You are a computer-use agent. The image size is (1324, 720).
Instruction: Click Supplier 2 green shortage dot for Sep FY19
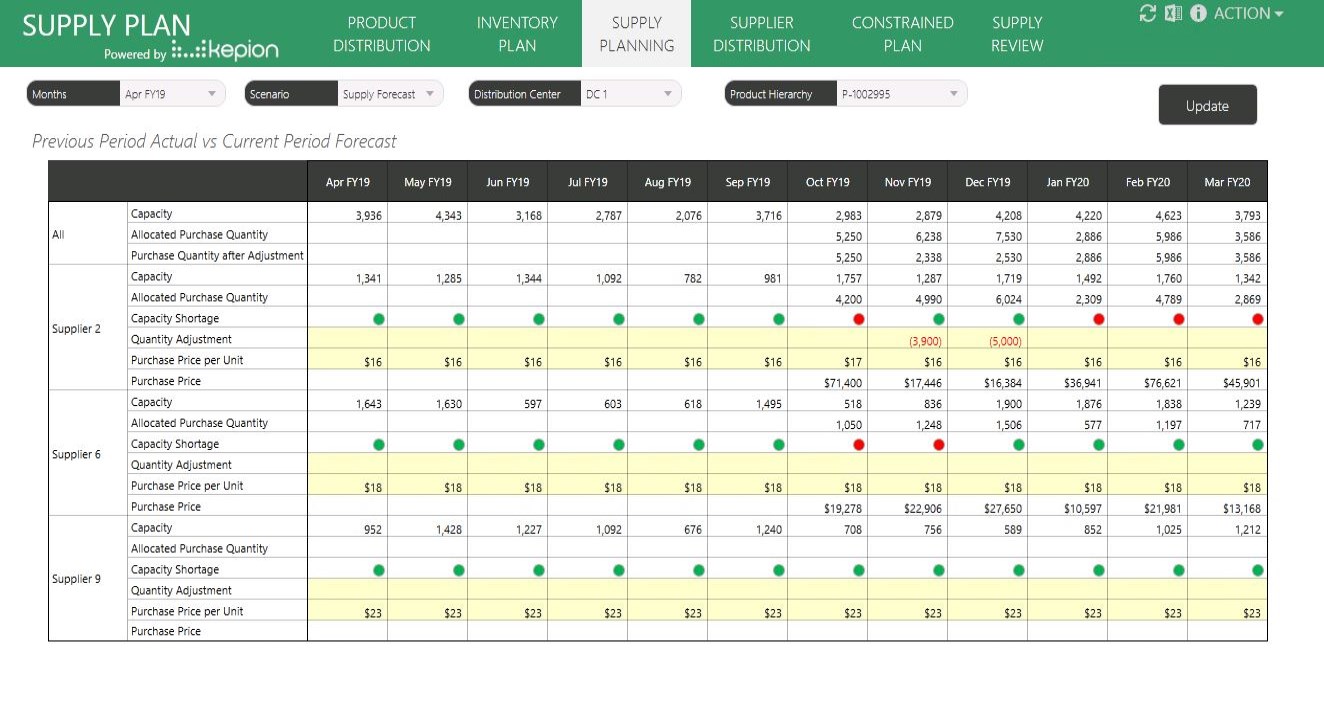778,319
